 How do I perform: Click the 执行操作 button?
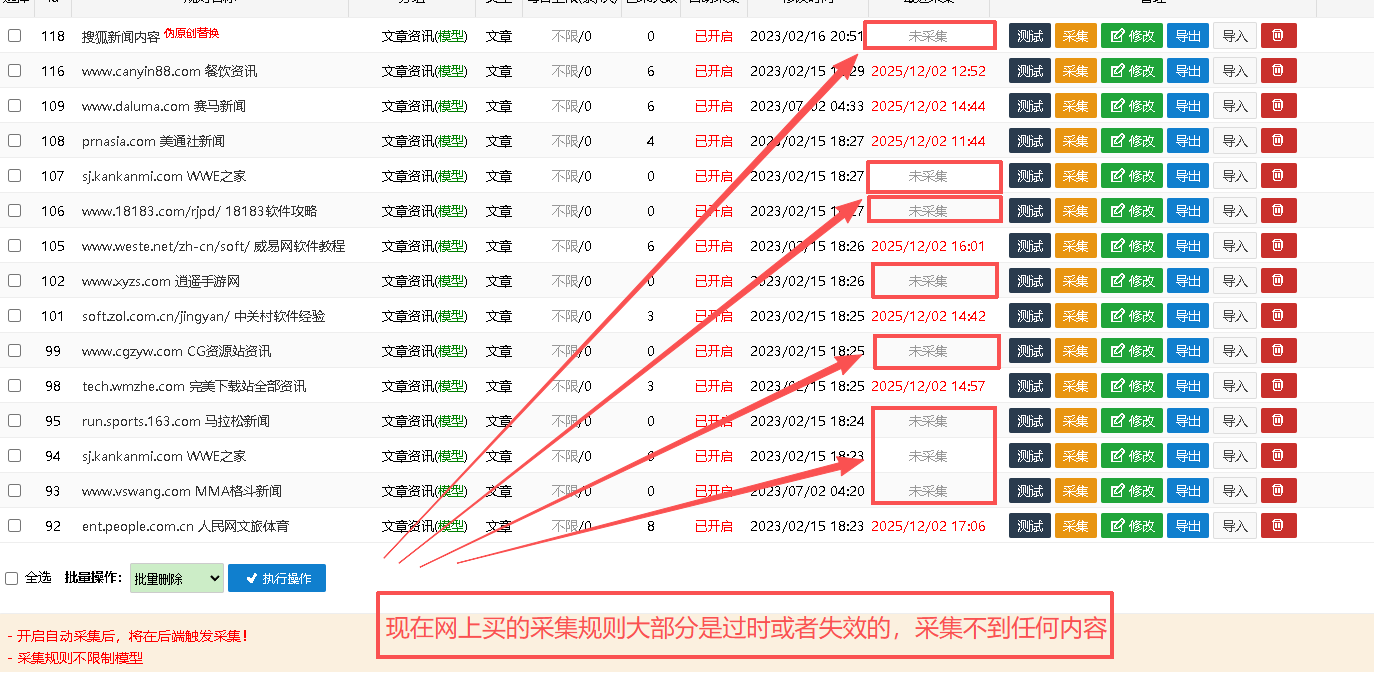(x=277, y=578)
